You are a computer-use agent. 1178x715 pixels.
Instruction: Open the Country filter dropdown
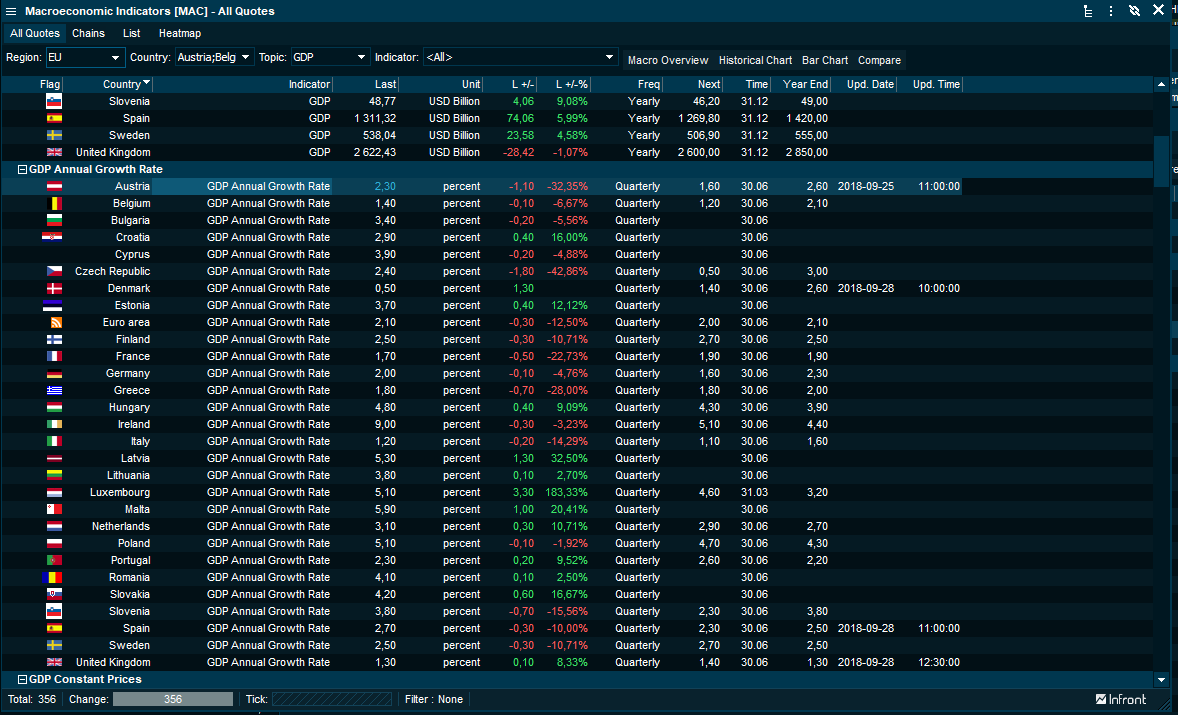click(x=215, y=57)
